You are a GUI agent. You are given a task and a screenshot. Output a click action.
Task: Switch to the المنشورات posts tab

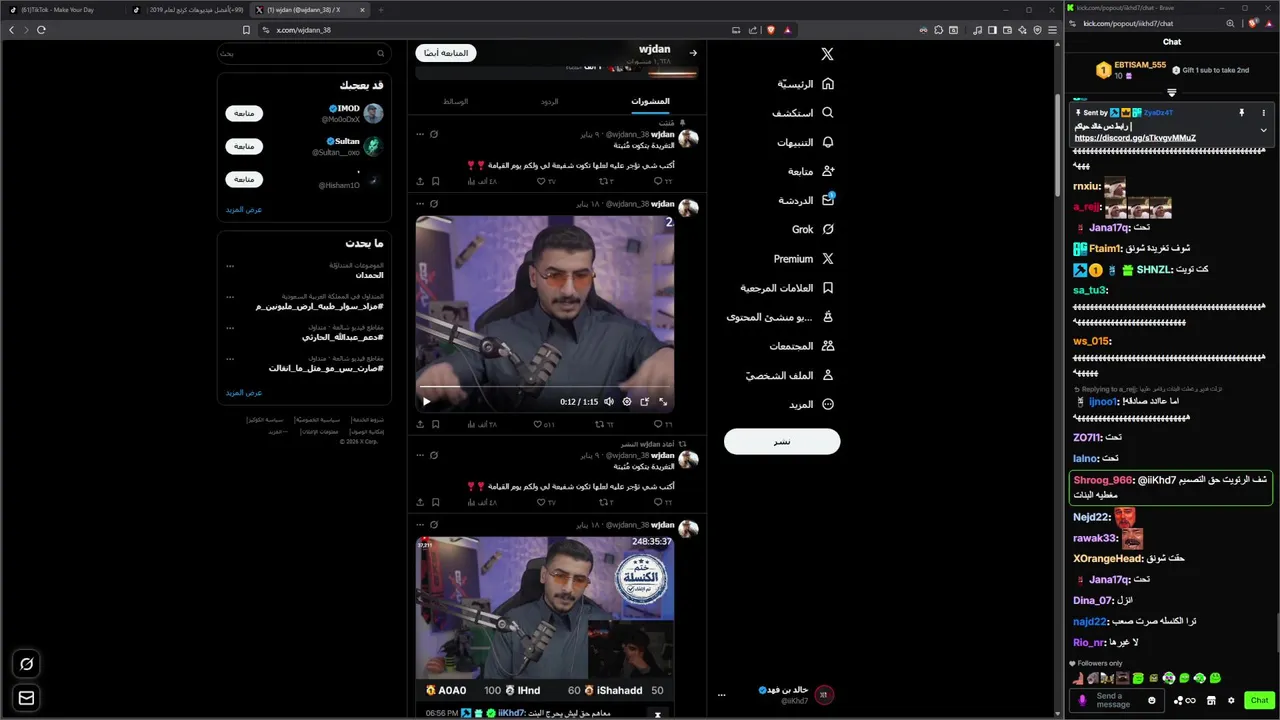click(650, 102)
